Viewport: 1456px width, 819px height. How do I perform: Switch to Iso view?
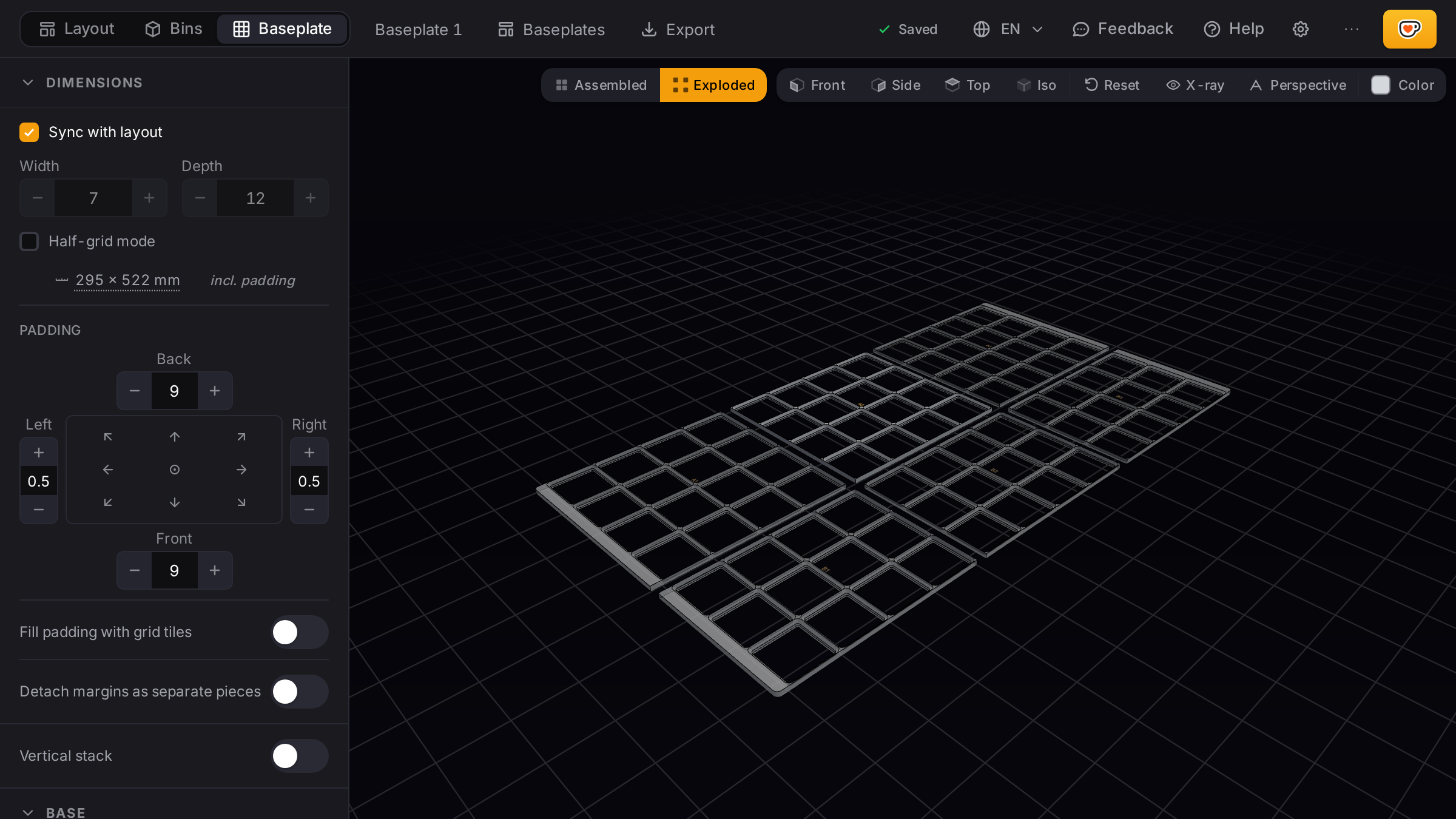pyautogui.click(x=1037, y=85)
